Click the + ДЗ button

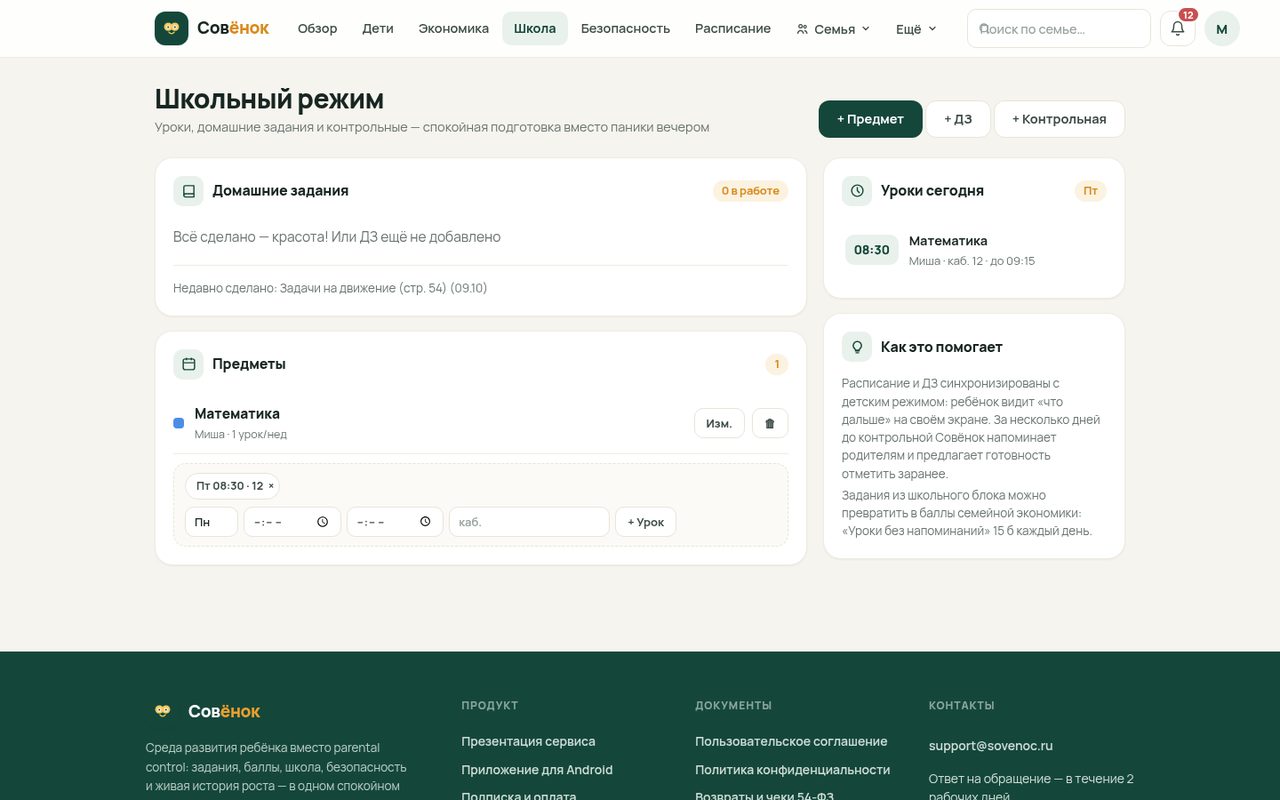click(x=958, y=119)
